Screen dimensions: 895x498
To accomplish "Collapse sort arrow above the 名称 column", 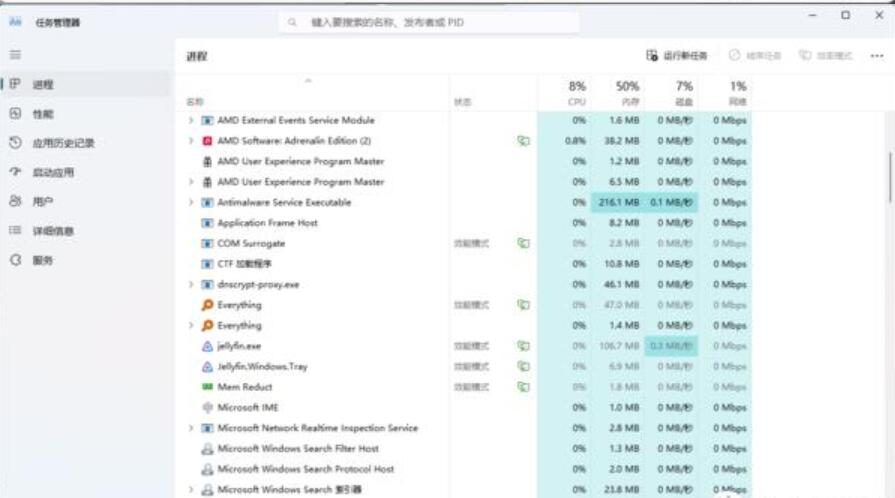I will click(x=308, y=81).
